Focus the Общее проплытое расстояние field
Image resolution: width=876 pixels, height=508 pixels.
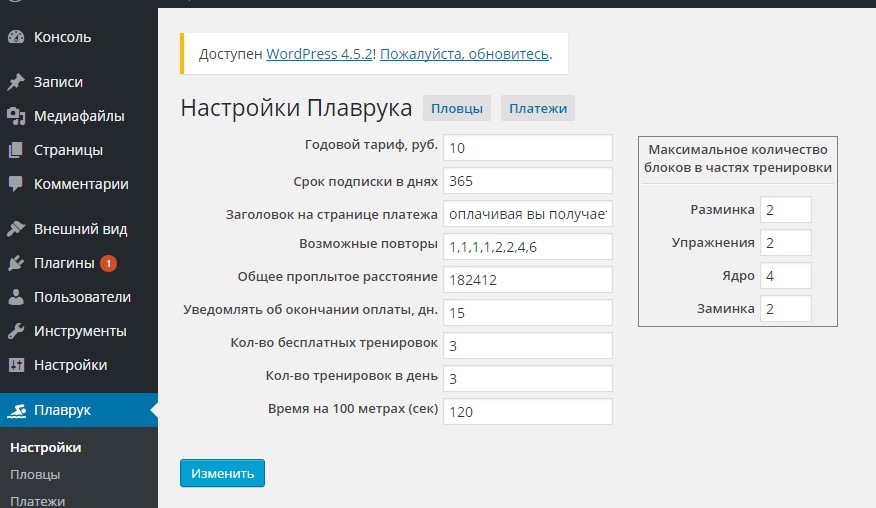point(528,280)
